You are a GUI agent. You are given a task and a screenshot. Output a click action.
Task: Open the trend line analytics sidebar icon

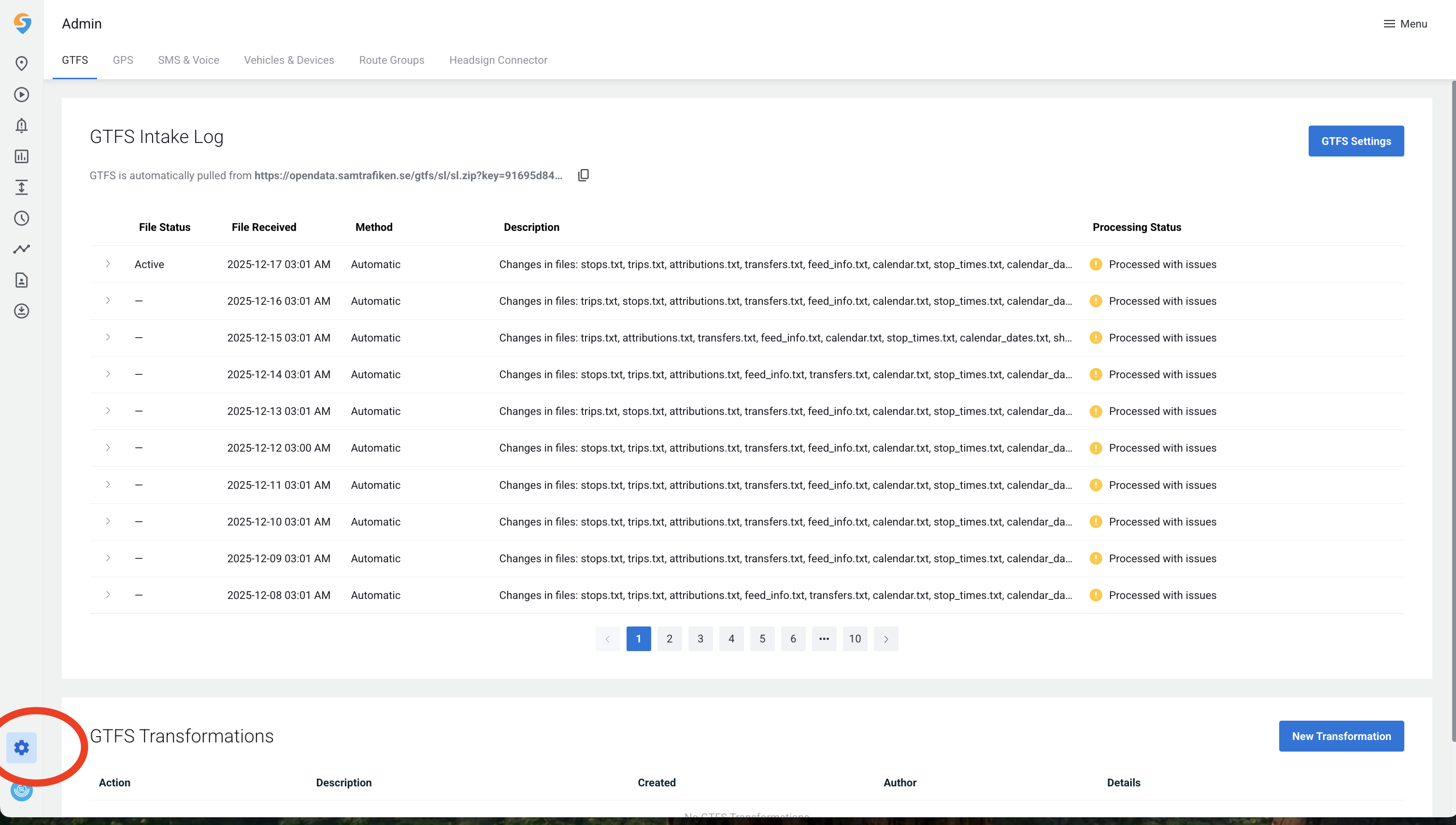point(22,249)
